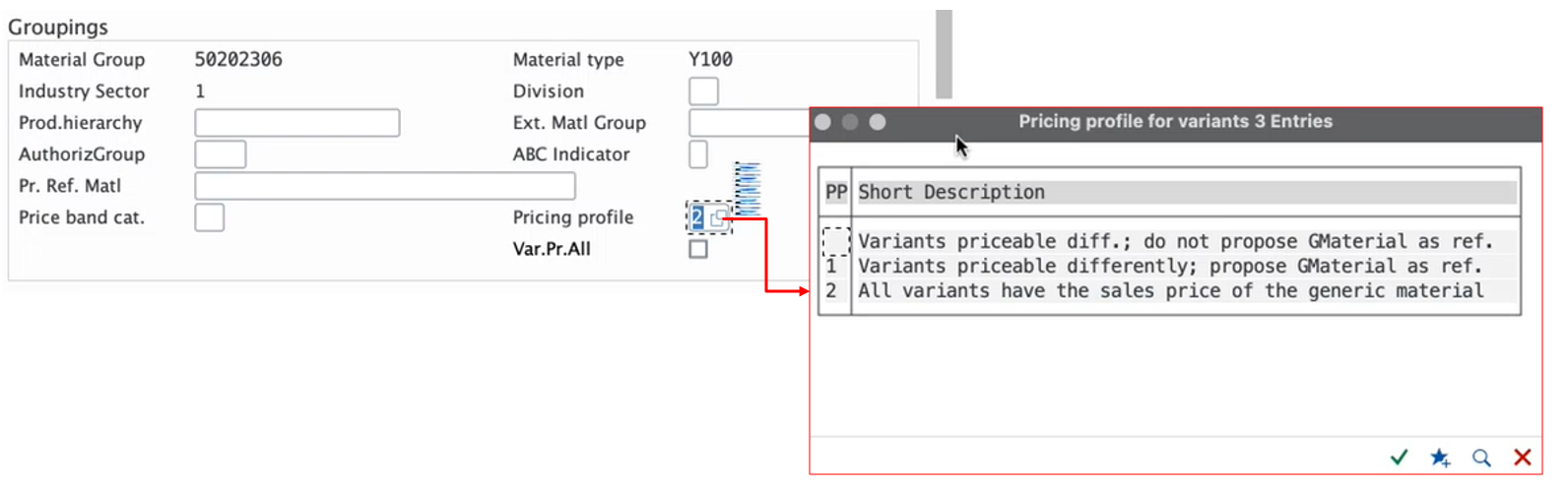1568x491 pixels.
Task: Select the blank PP entry checkbox cell
Action: coord(835,241)
